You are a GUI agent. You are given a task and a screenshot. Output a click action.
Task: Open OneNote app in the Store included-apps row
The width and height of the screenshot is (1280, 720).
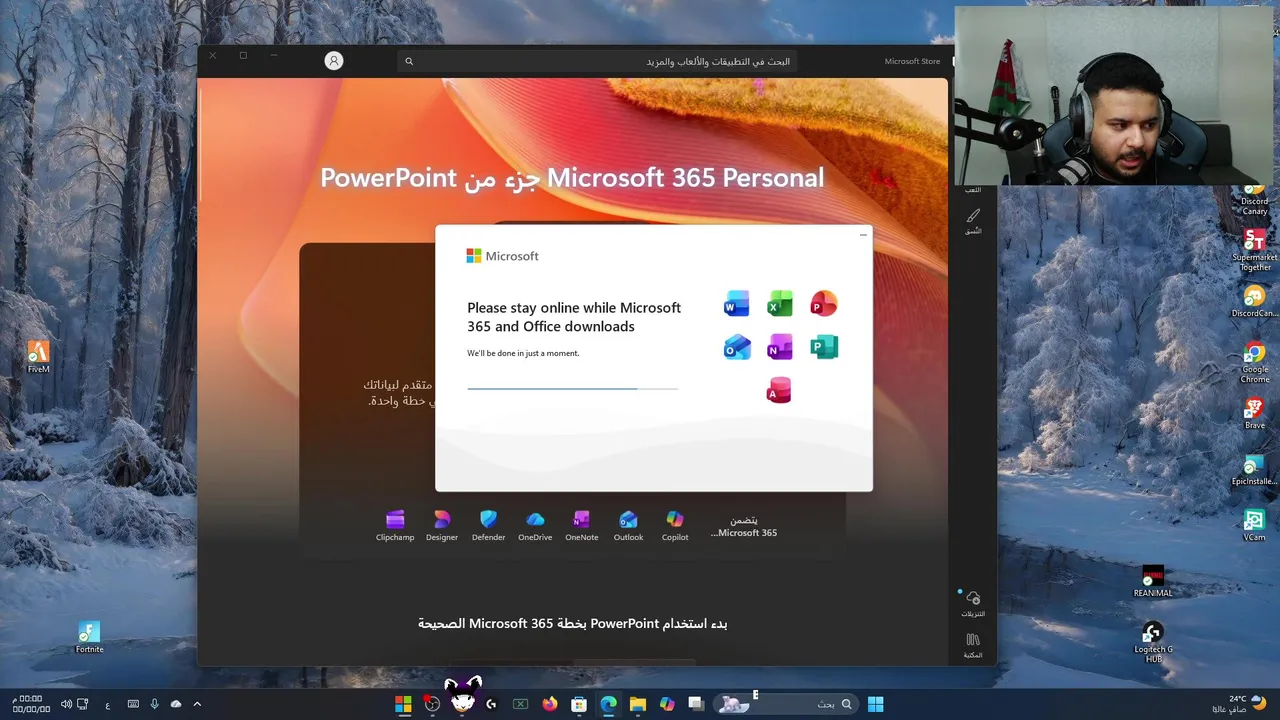581,526
